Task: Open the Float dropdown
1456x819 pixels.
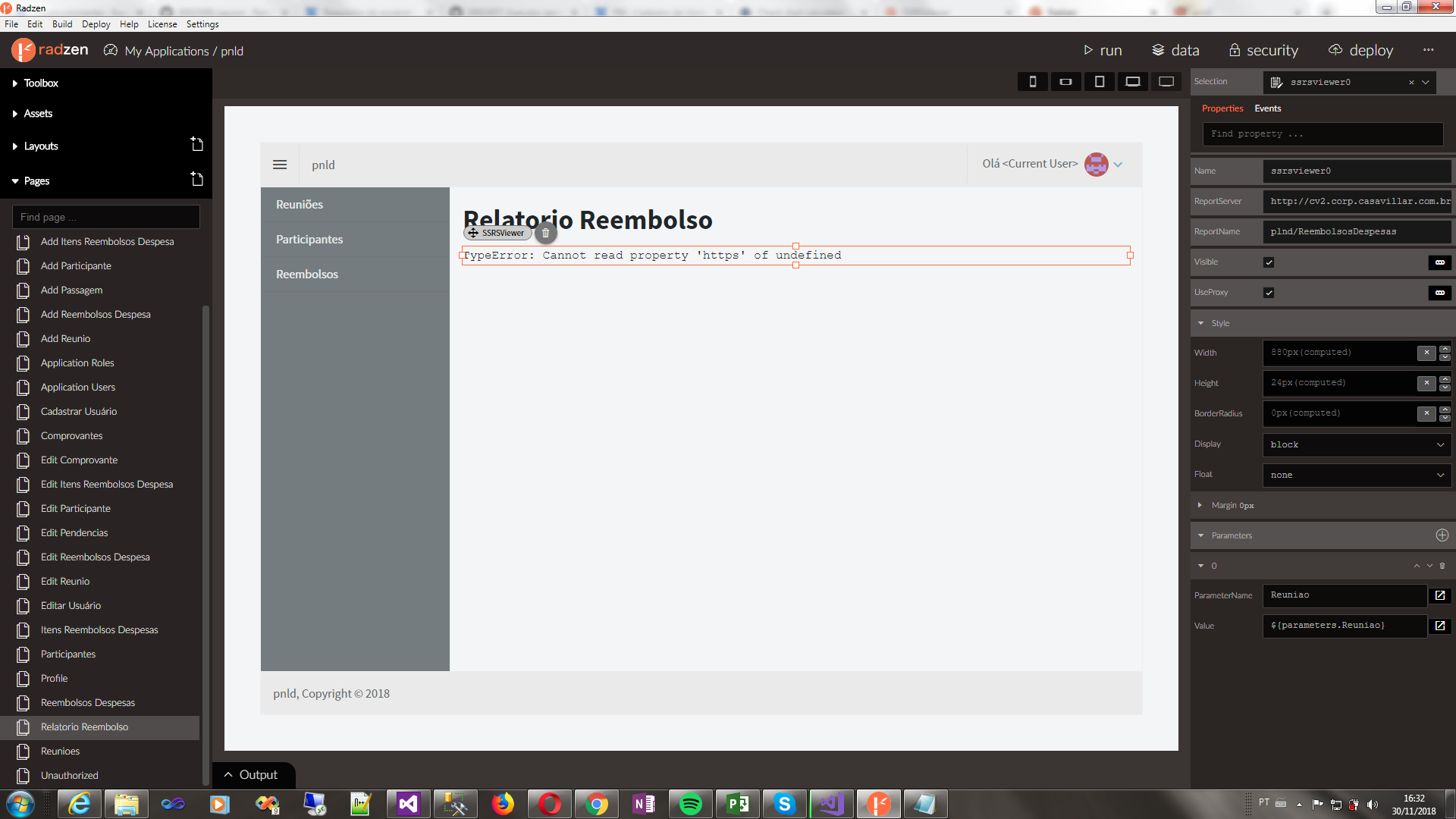Action: coord(1357,475)
